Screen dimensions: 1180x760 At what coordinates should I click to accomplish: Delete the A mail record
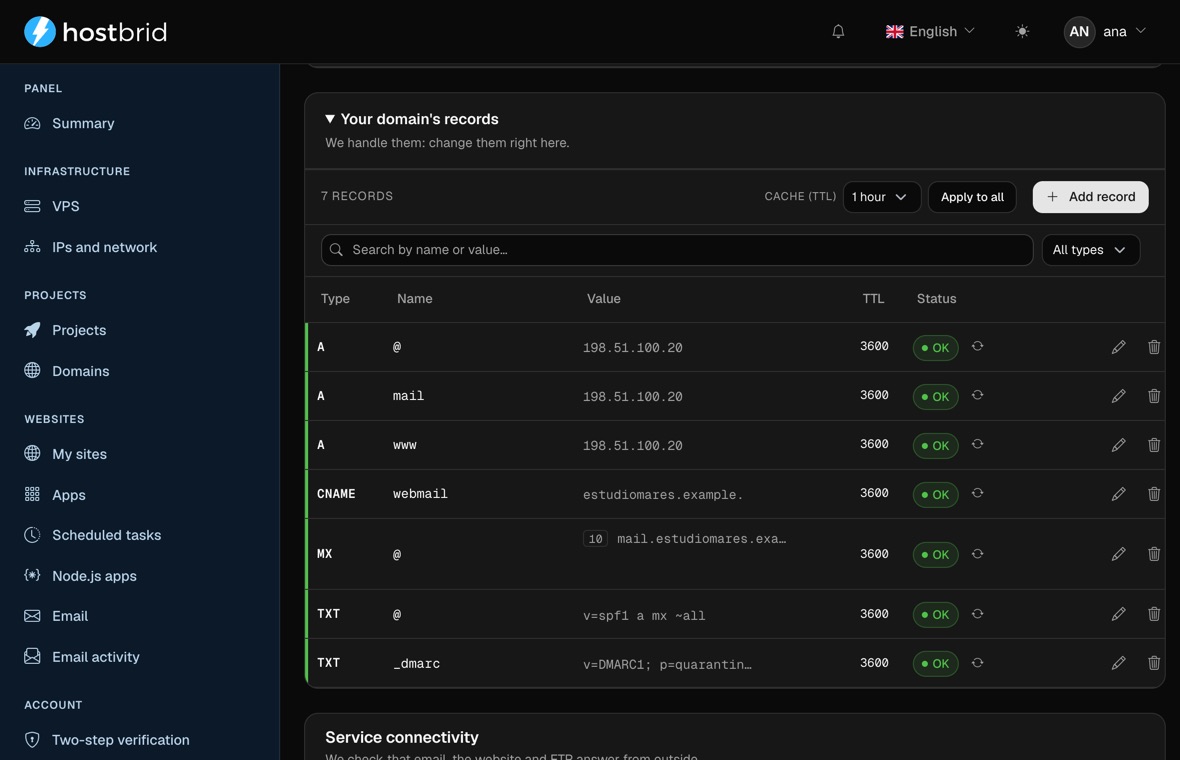pos(1154,396)
